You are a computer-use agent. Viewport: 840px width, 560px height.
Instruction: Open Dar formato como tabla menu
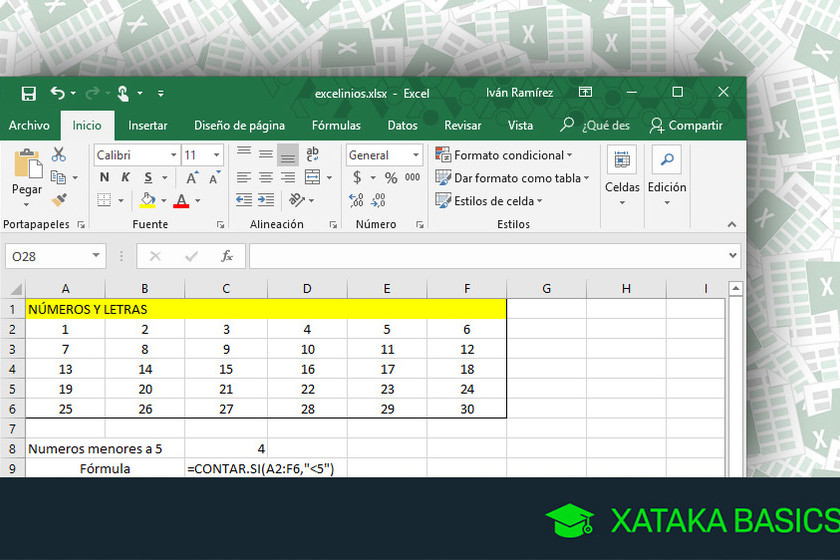click(512, 178)
